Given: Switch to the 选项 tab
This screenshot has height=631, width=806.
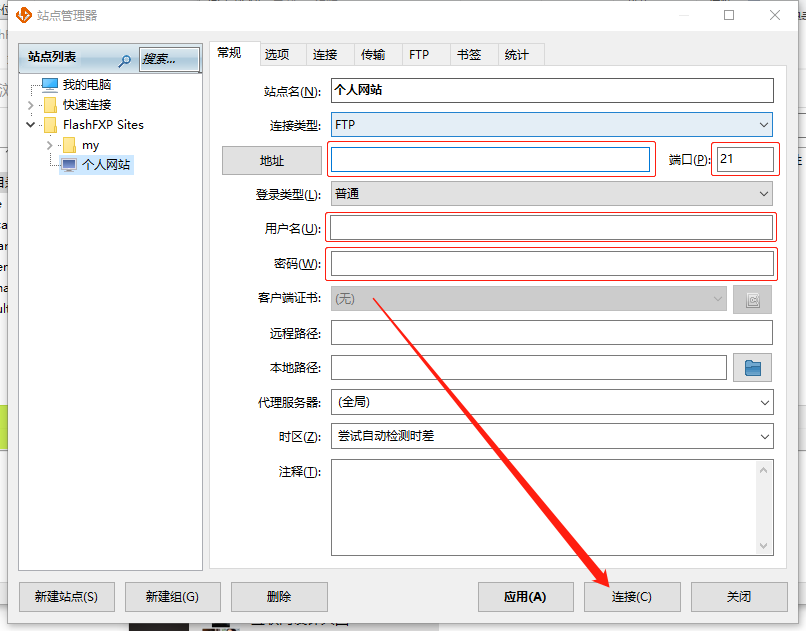Looking at the screenshot, I should point(277,55).
